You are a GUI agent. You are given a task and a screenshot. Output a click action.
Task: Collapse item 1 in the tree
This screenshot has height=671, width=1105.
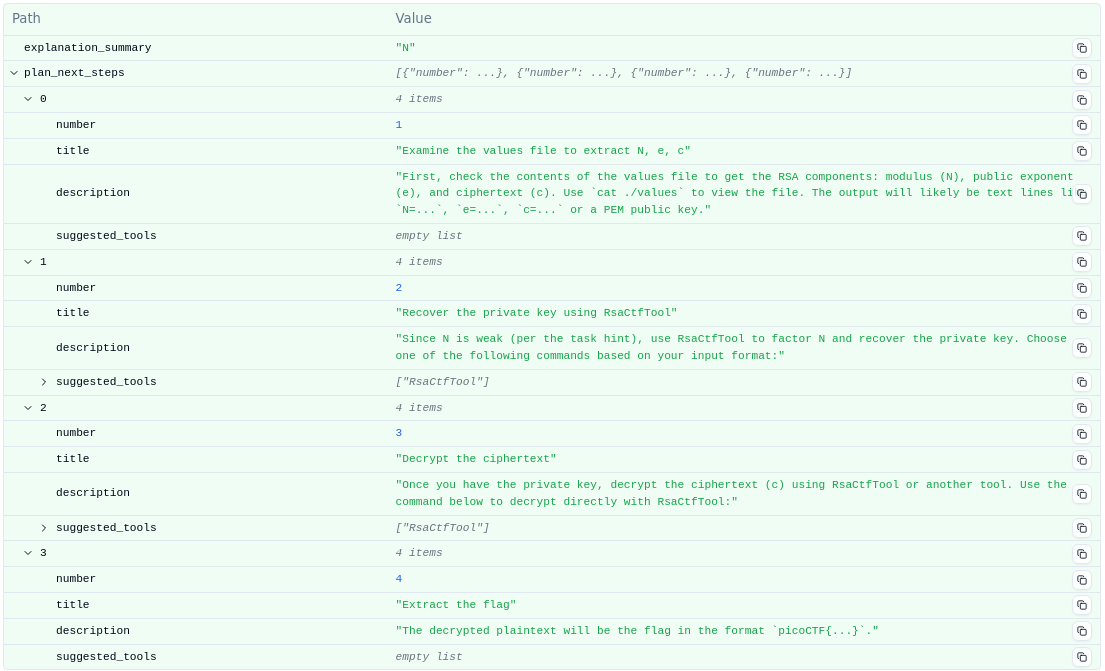pyautogui.click(x=28, y=262)
